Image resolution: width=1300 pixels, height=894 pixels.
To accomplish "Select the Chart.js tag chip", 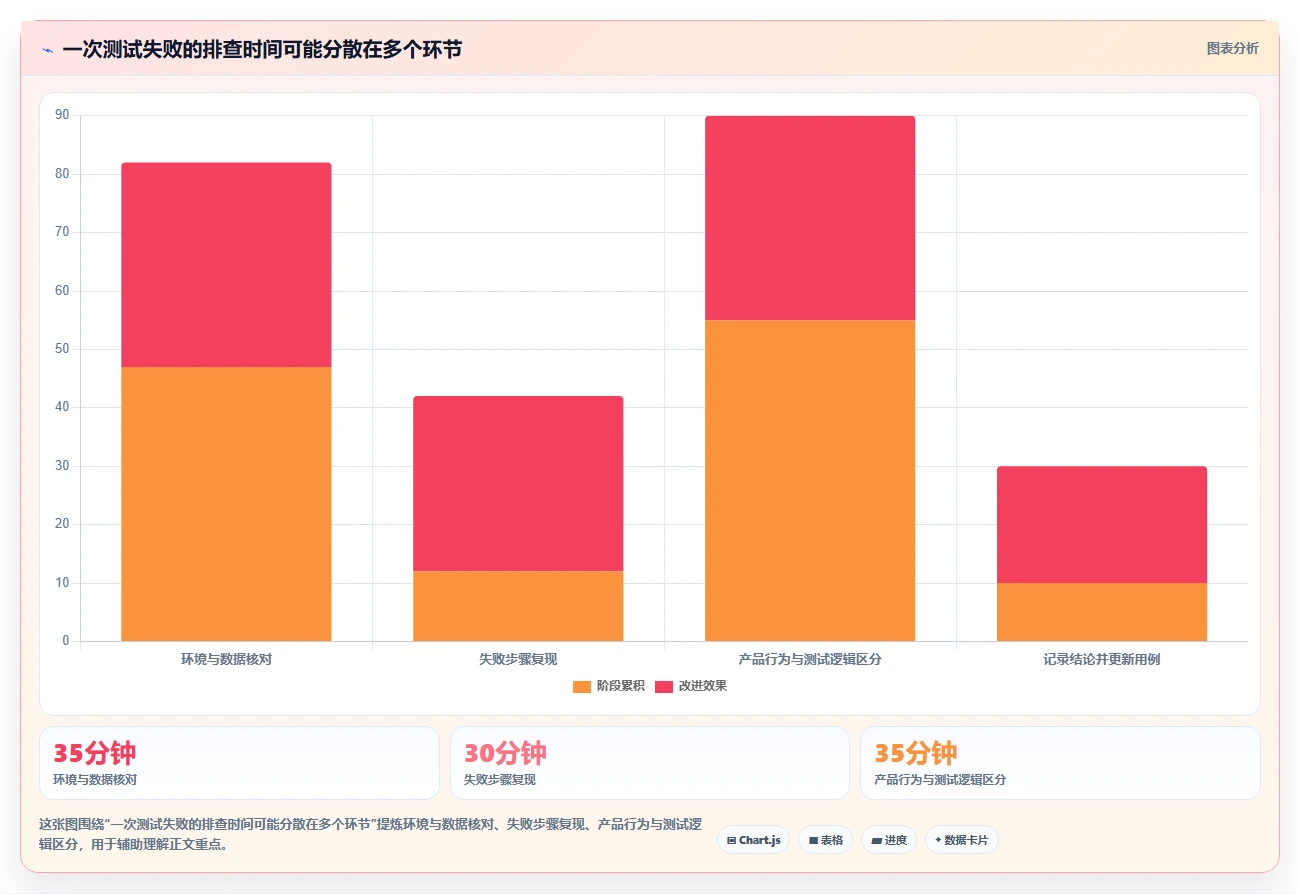I will coord(753,840).
